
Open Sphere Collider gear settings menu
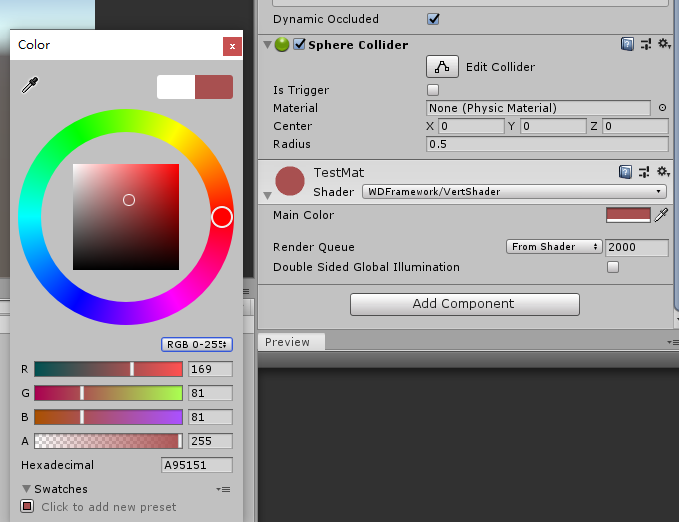click(x=664, y=44)
